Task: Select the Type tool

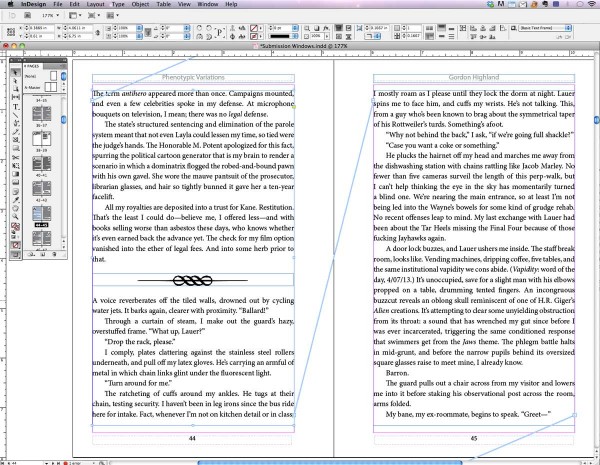Action: coord(15,107)
